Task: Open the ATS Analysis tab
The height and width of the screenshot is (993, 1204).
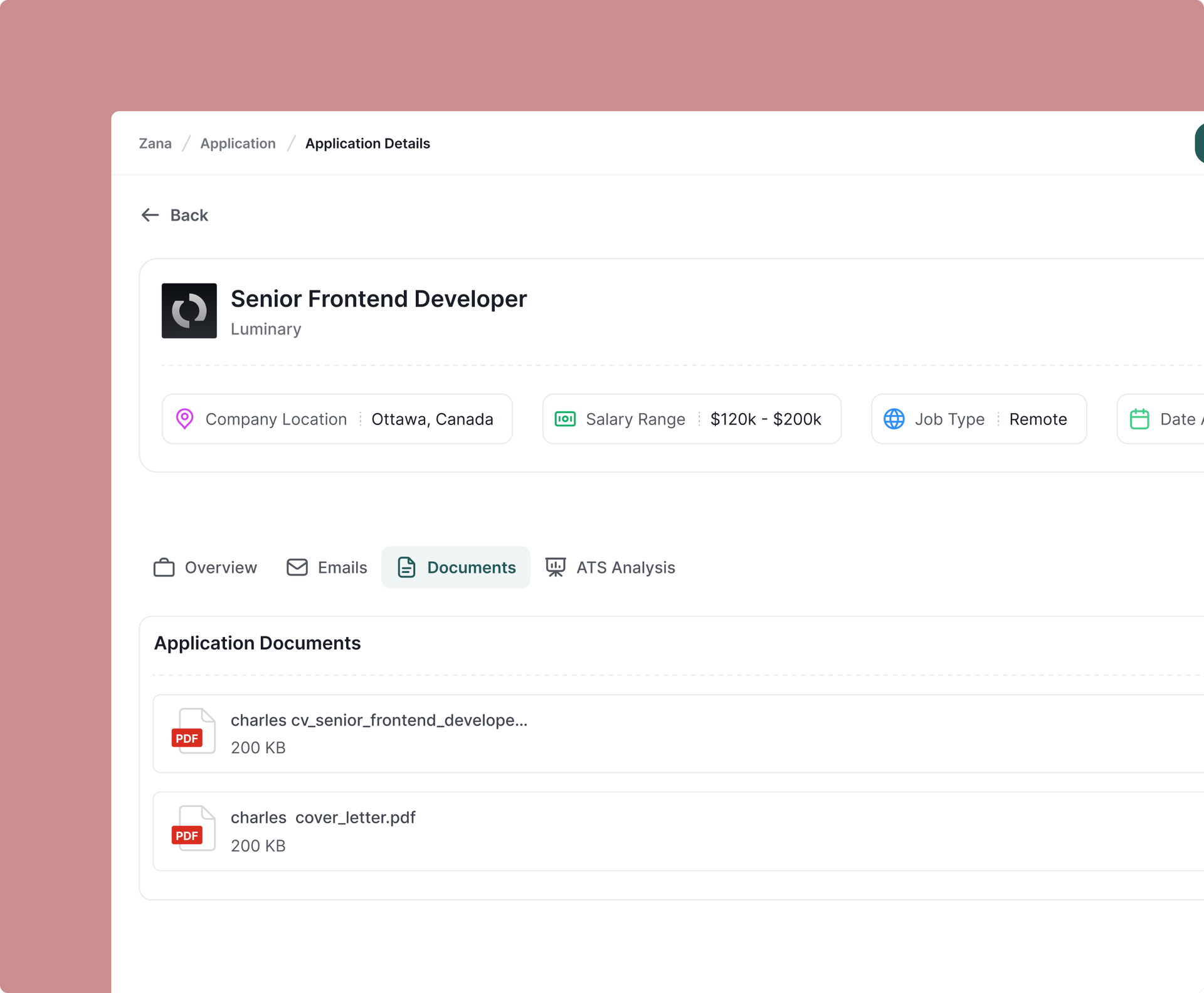Action: (x=625, y=567)
